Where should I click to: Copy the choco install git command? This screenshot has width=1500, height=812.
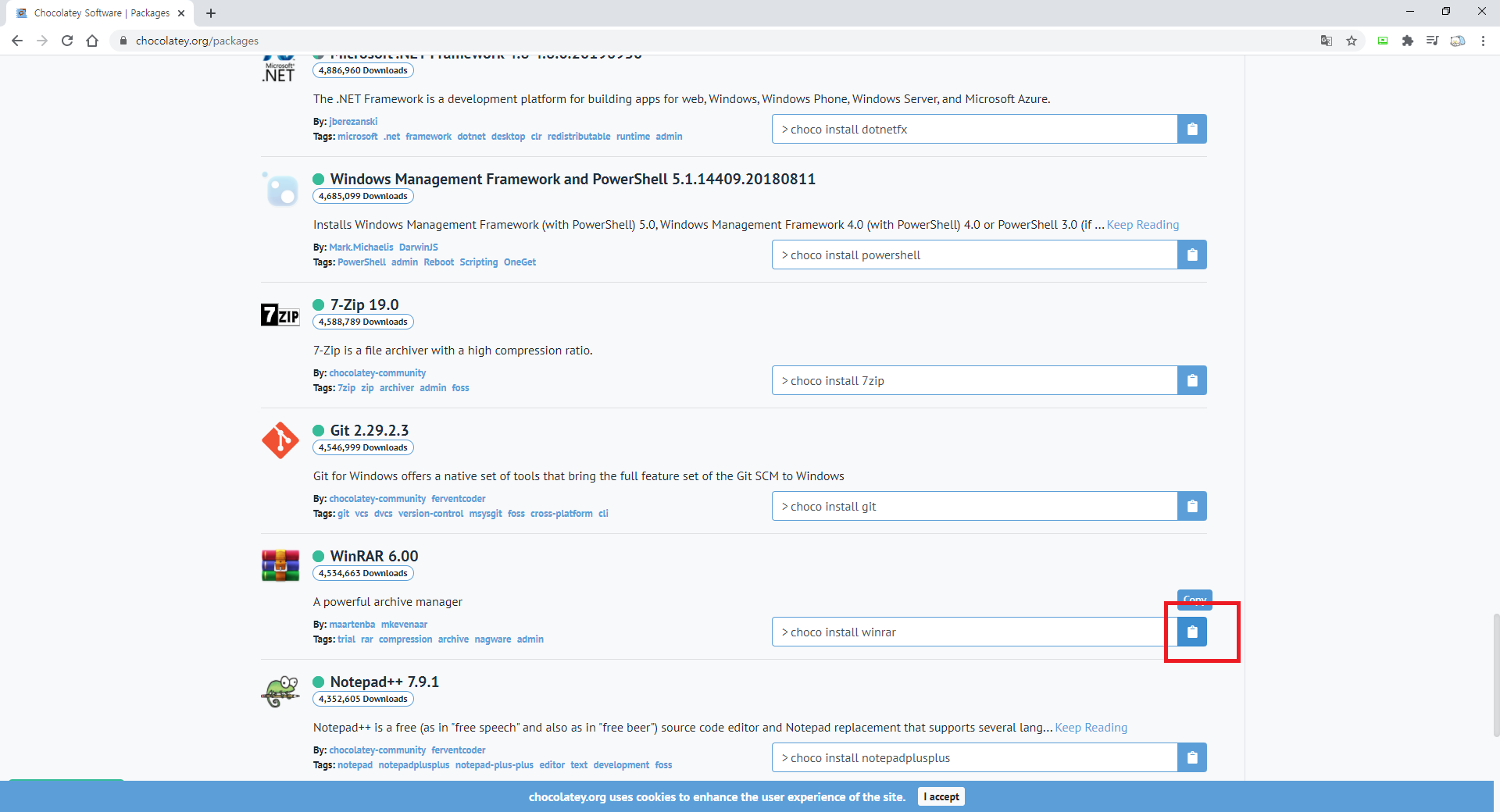pos(1191,506)
